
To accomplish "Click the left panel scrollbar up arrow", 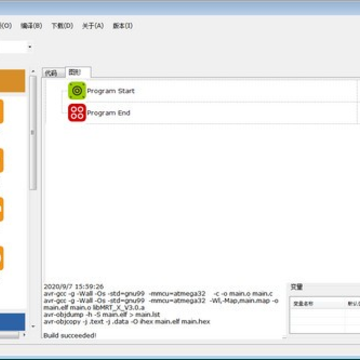I will 33,71.
